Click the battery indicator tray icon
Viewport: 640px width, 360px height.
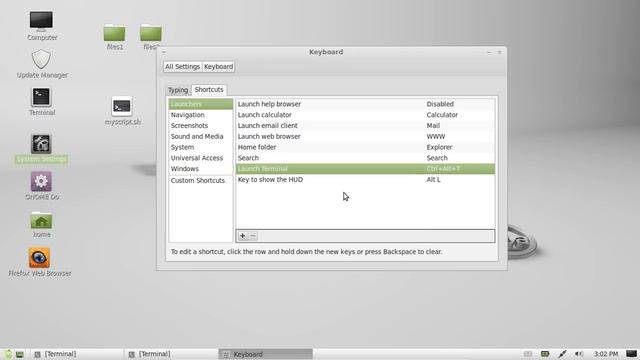545,354
